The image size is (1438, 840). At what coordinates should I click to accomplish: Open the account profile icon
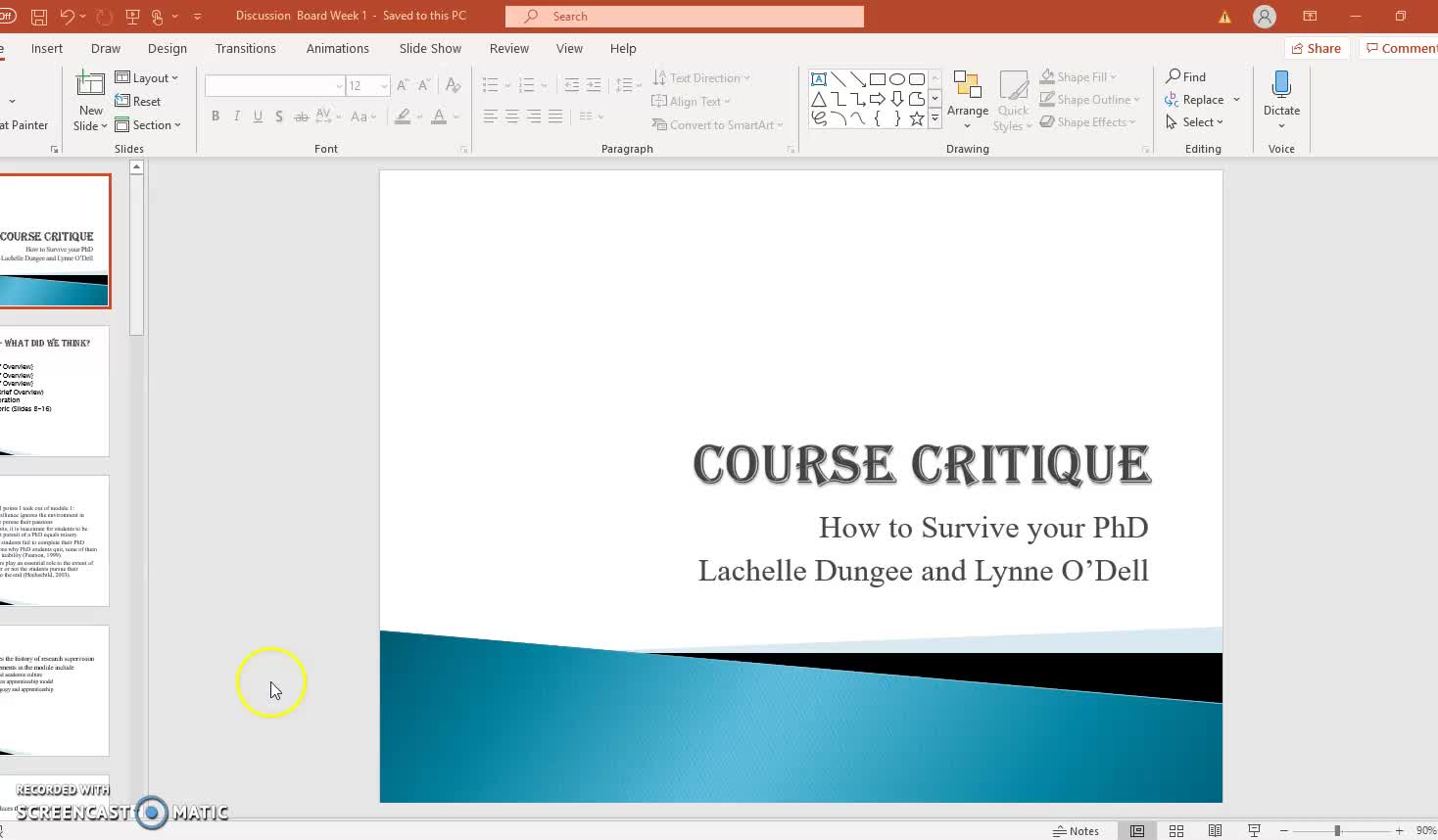pyautogui.click(x=1265, y=17)
